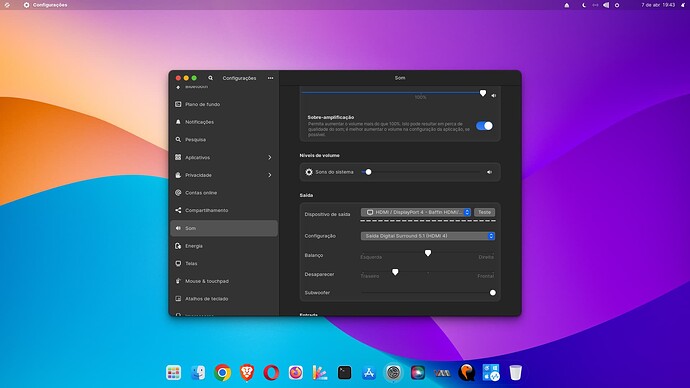Open Finder-style file manager in dock
This screenshot has width=690, height=388.
pyautogui.click(x=198, y=373)
